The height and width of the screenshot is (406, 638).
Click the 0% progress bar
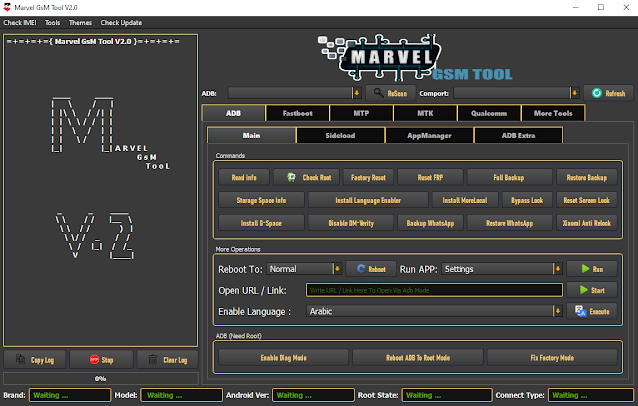coord(101,378)
